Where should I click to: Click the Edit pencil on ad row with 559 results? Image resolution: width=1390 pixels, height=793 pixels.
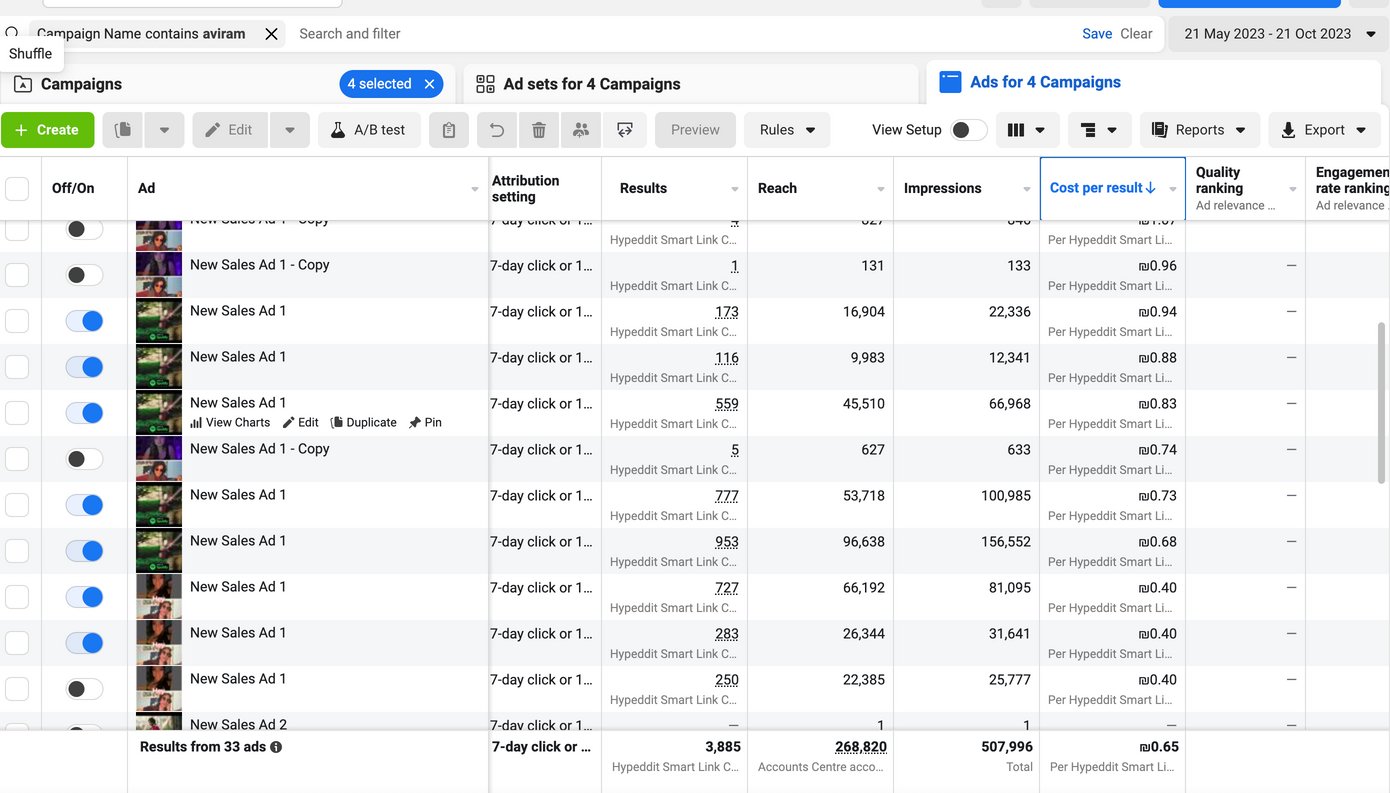(x=301, y=423)
